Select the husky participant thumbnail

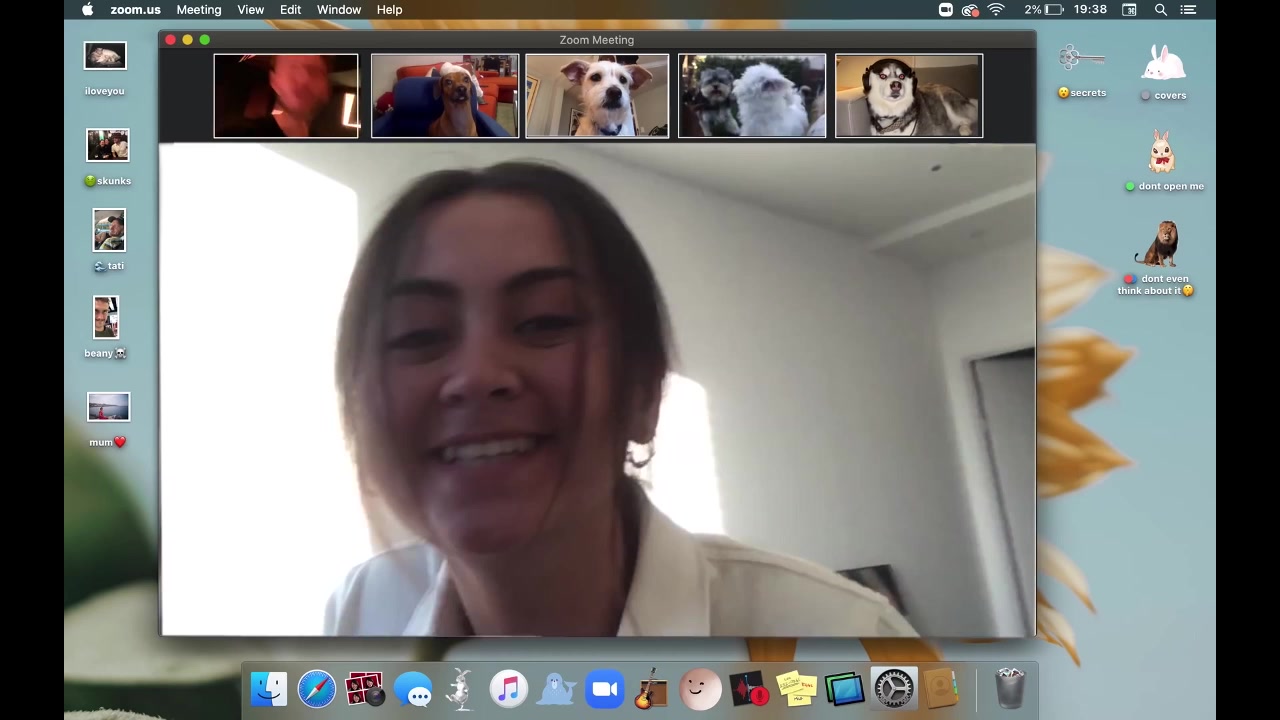(909, 96)
